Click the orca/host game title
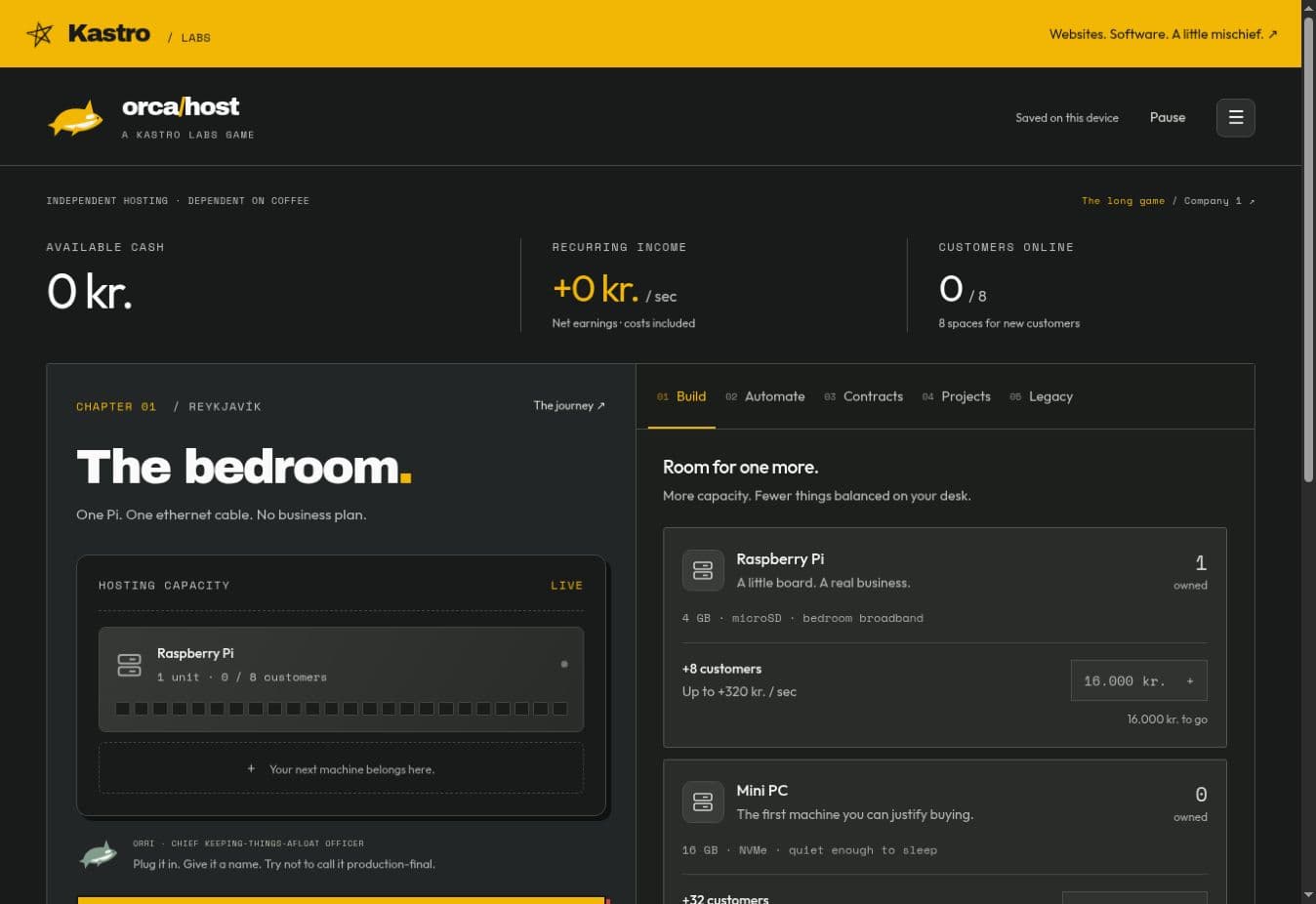The height and width of the screenshot is (904, 1316). pos(181,106)
